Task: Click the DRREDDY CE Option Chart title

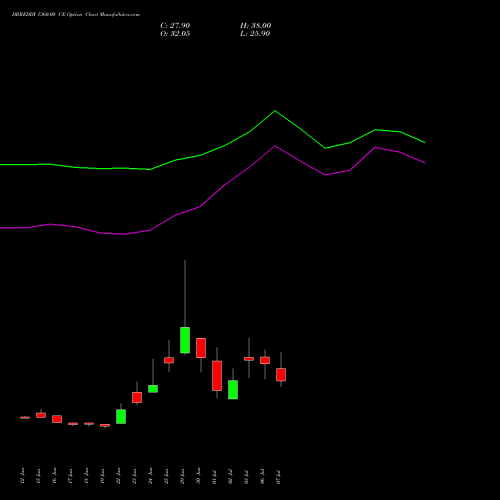Action: click(x=76, y=15)
